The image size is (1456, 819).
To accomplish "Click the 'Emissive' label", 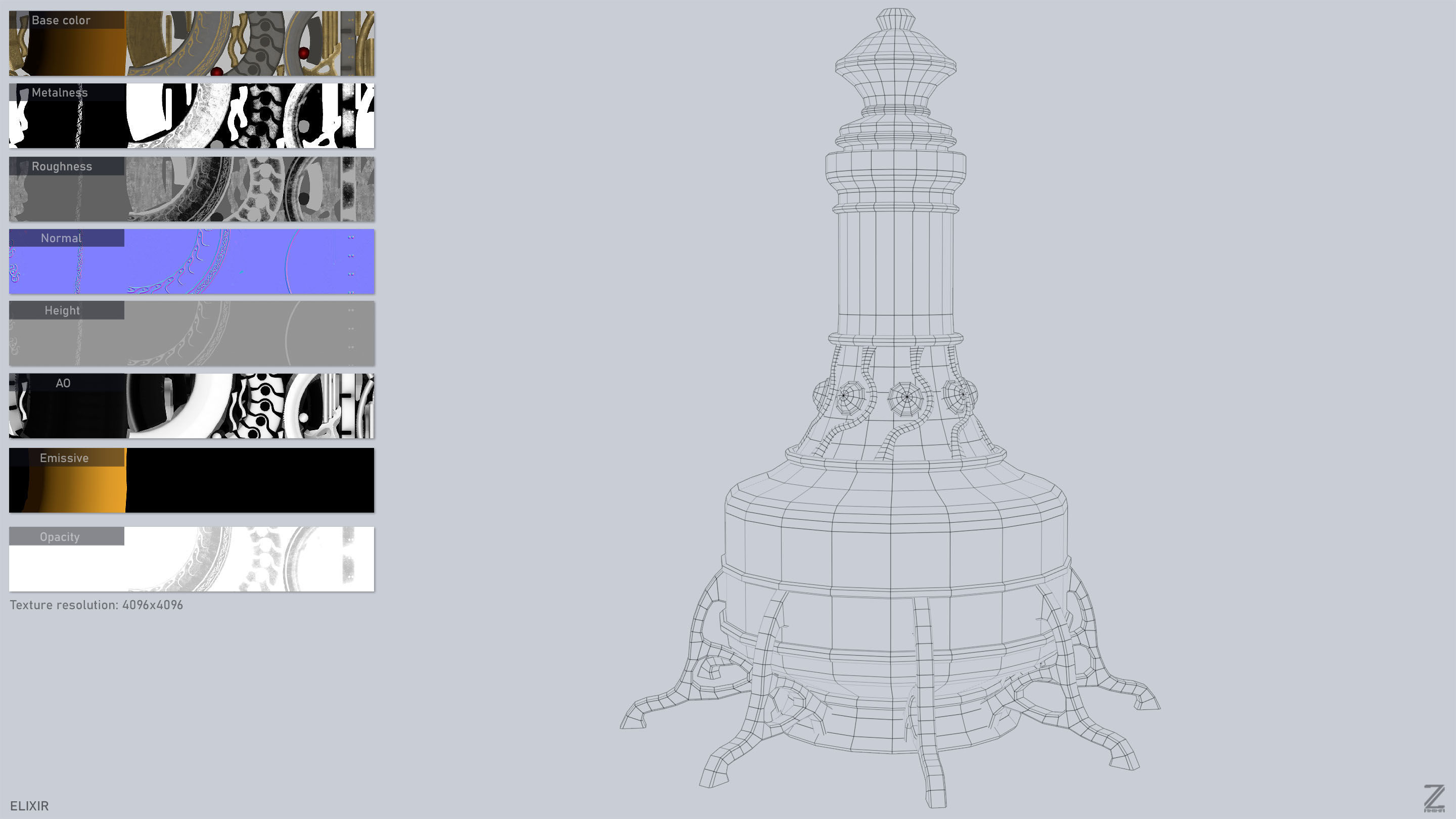I will point(64,458).
